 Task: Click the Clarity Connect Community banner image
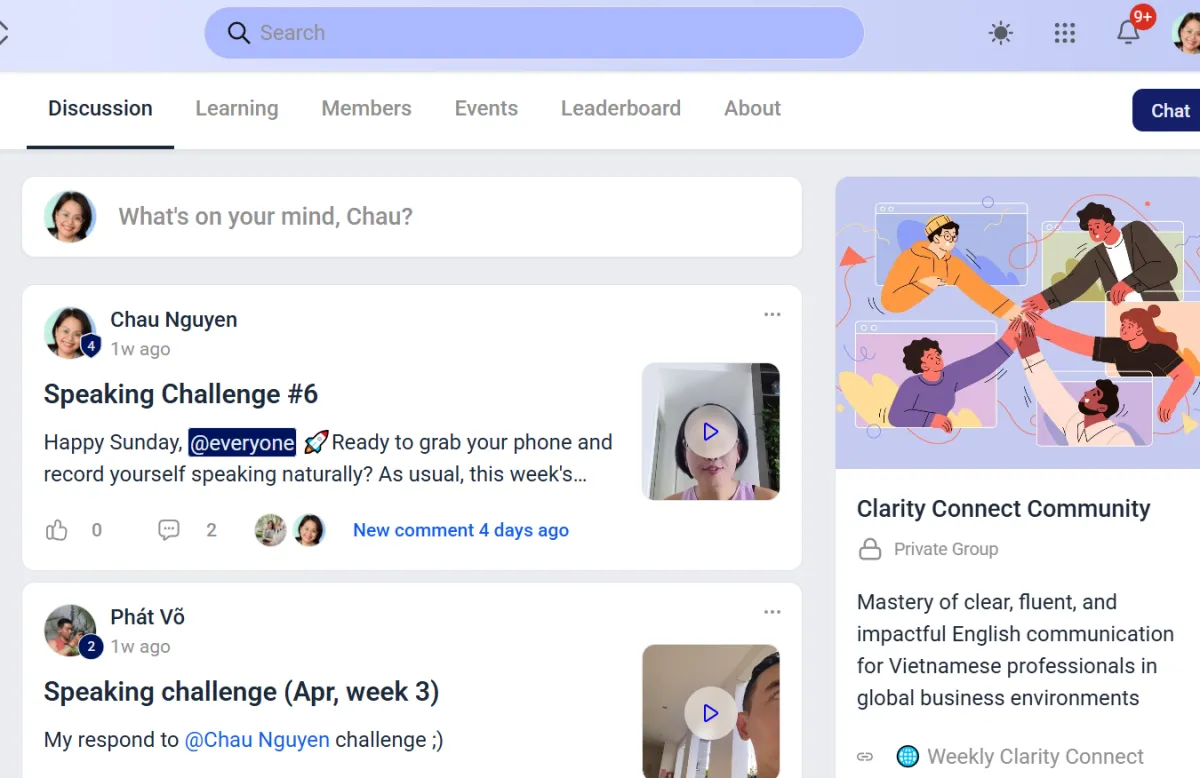click(x=1018, y=323)
